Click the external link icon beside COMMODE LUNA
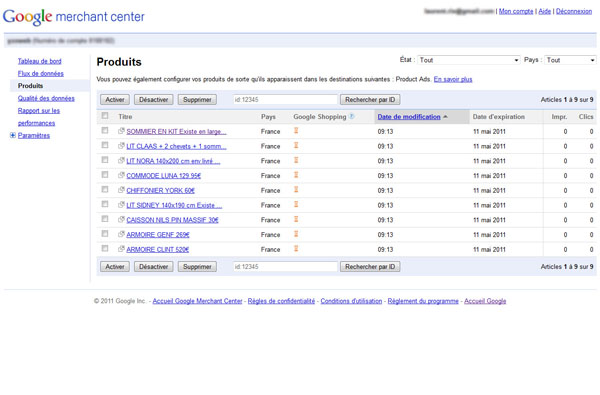 [x=121, y=175]
